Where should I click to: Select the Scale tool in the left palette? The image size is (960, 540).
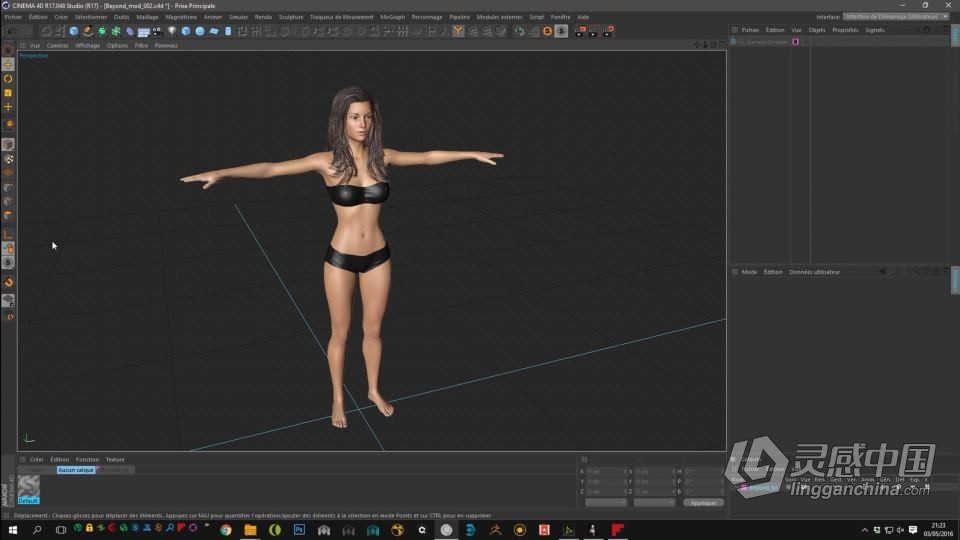point(8,93)
